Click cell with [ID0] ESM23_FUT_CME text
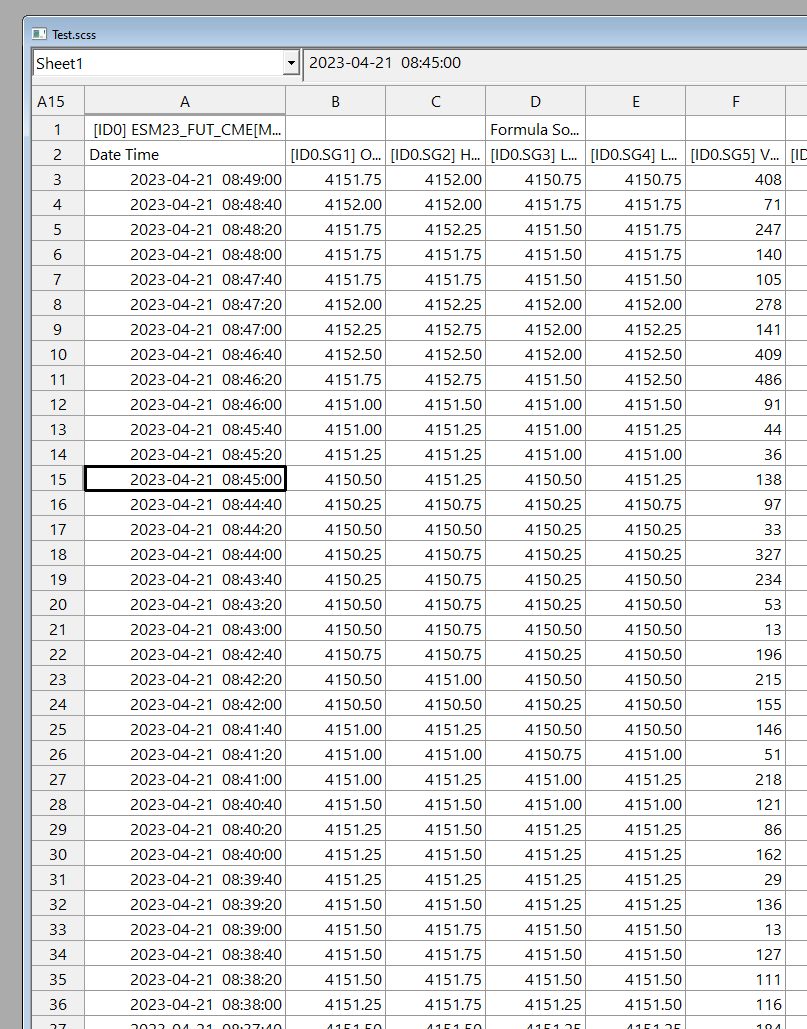807x1029 pixels. coord(185,129)
